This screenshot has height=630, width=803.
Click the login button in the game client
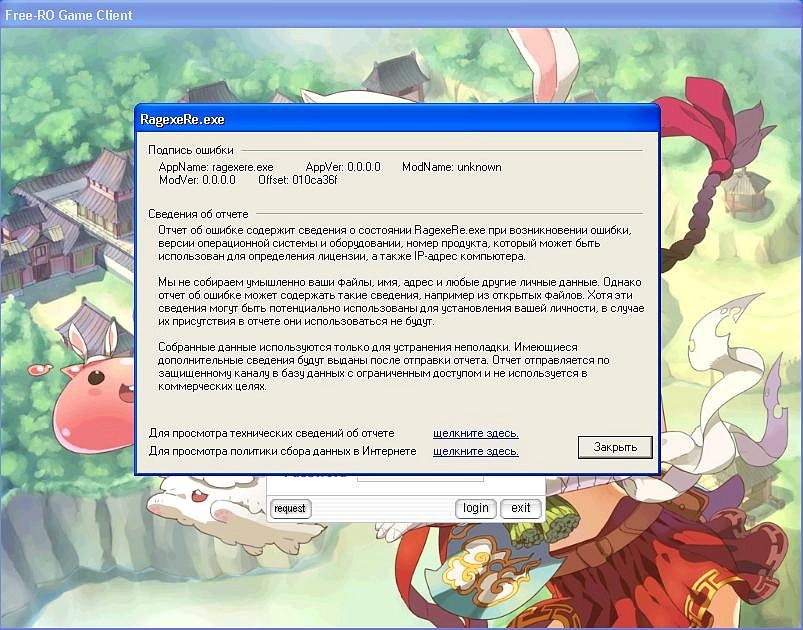(475, 508)
